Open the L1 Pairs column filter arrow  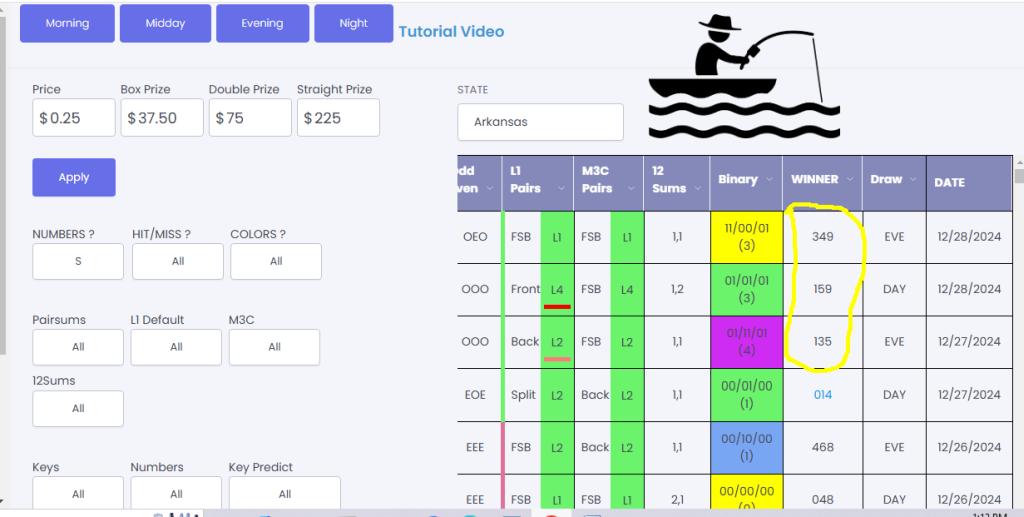561,189
